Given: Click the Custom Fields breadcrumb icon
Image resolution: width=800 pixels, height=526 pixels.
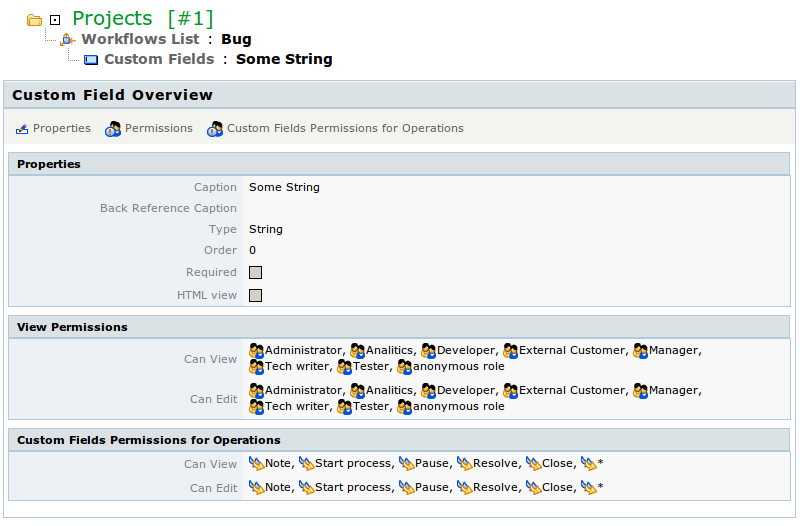Looking at the screenshot, I should tap(91, 60).
